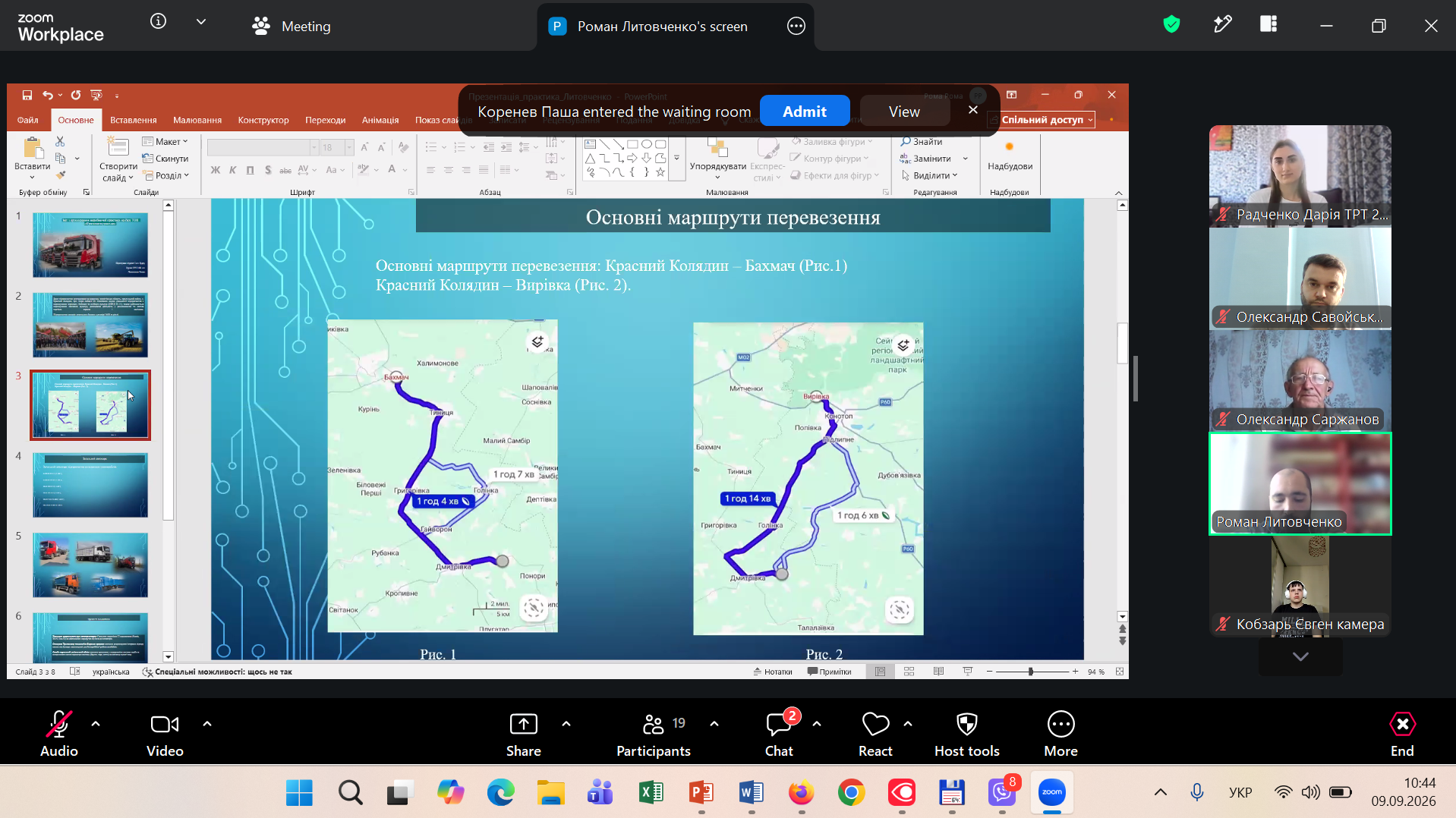Click the Share screen icon

(524, 725)
